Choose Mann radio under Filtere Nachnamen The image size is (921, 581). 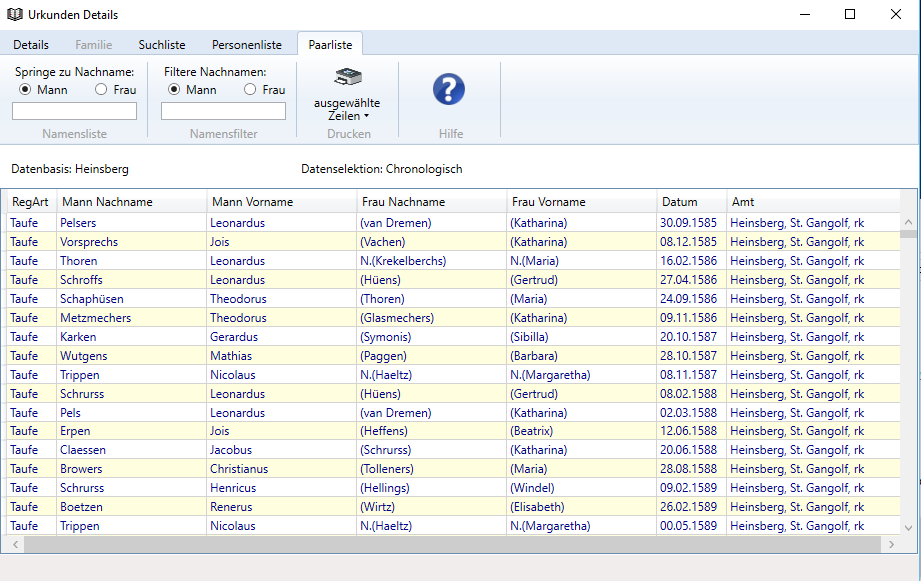click(x=174, y=90)
